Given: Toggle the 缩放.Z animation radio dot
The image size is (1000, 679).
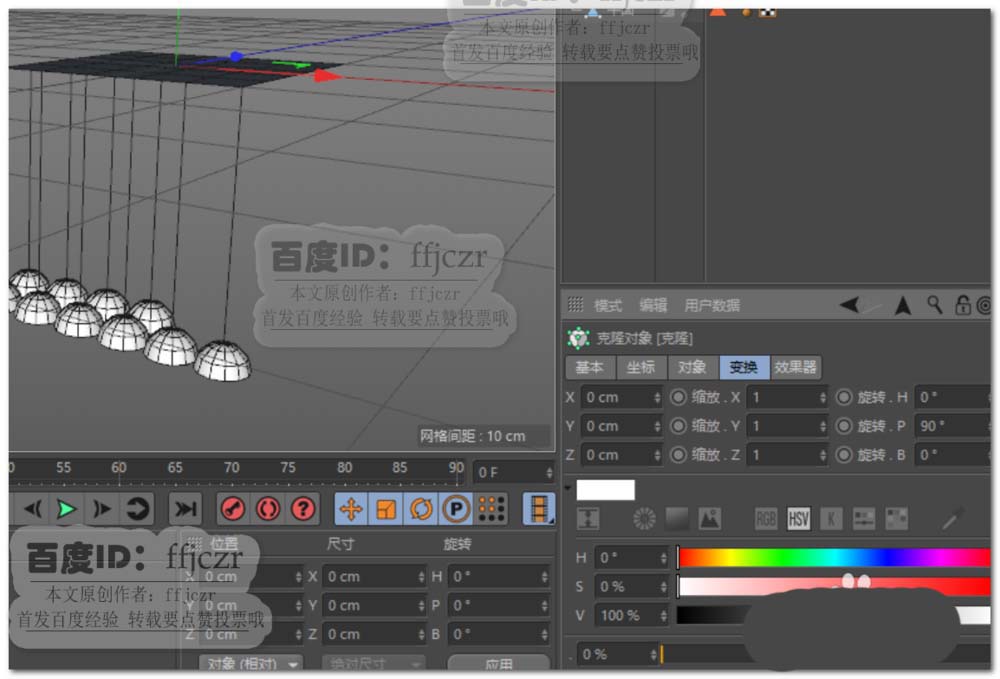Looking at the screenshot, I should [x=679, y=455].
